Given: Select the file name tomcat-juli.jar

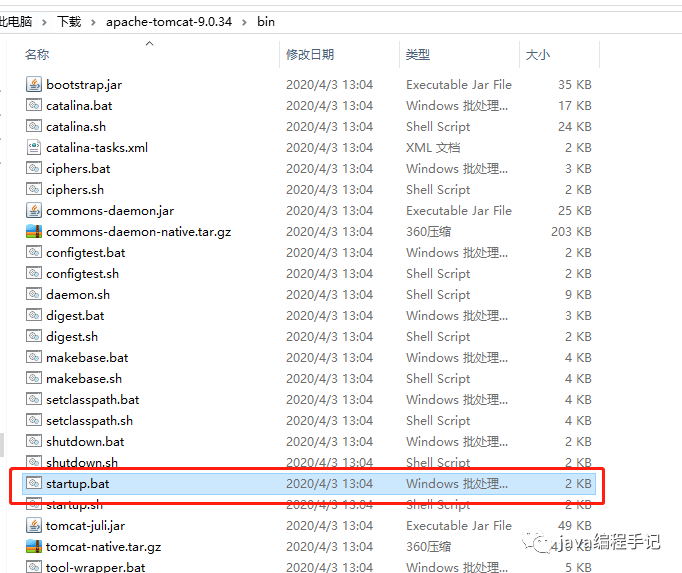Looking at the screenshot, I should tap(86, 526).
